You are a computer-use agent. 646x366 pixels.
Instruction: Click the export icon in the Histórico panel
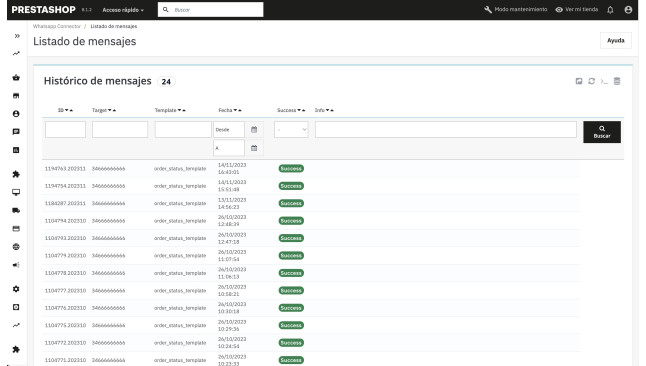coord(579,81)
